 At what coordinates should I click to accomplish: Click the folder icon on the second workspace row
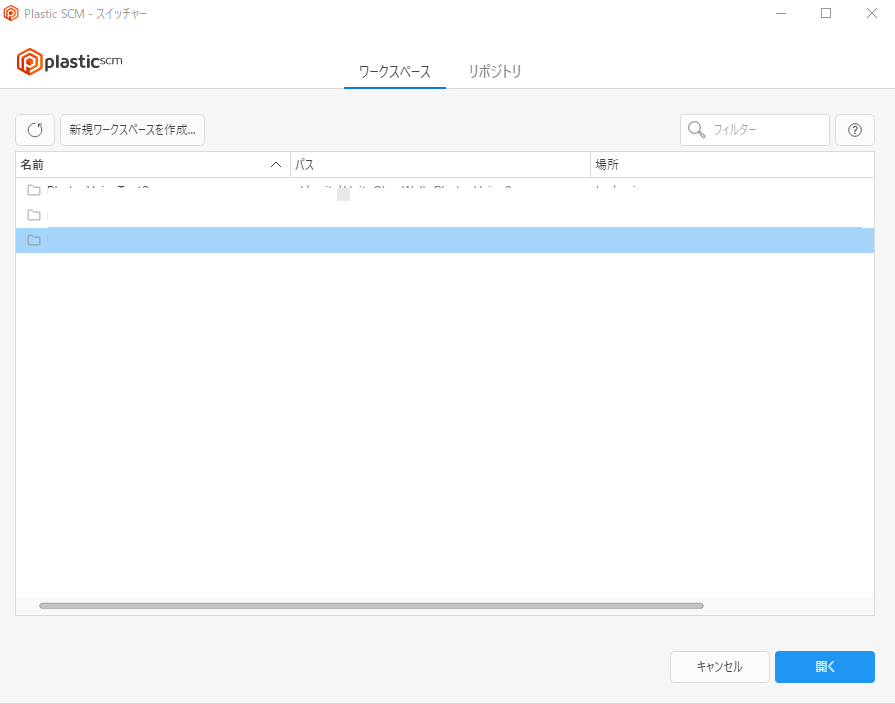33,215
